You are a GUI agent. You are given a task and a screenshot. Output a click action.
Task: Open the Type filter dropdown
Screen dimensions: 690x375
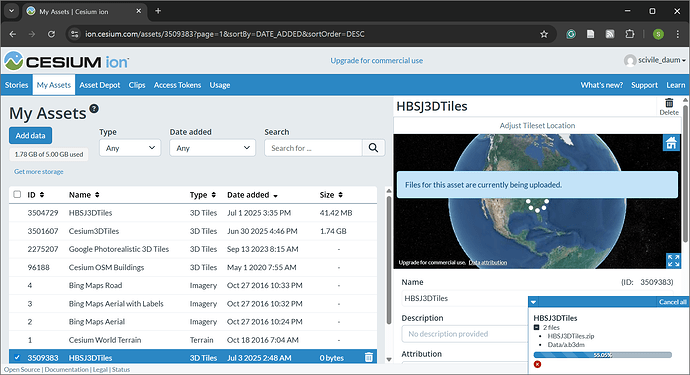click(130, 148)
